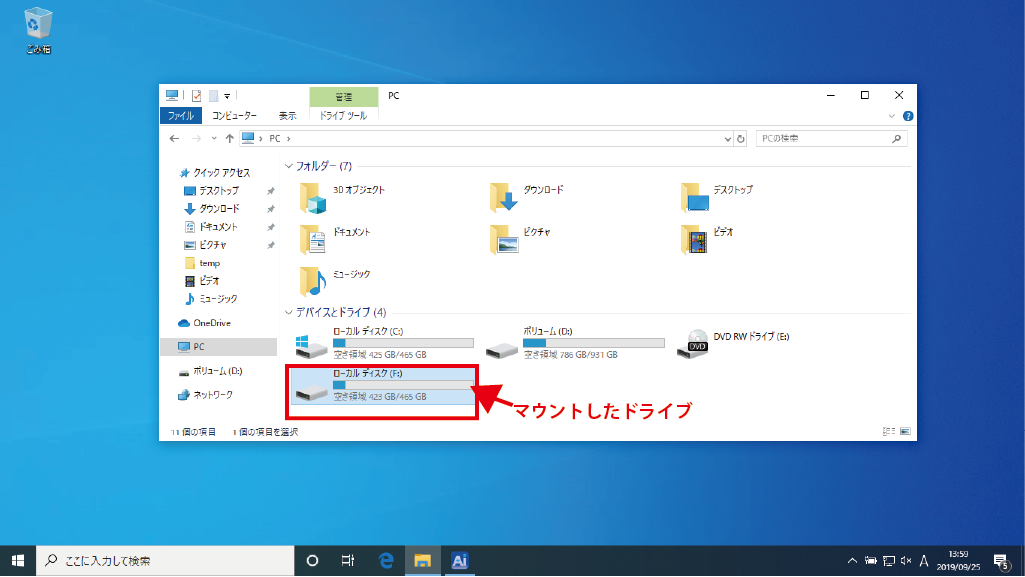Select OneDrive in the navigation pane

(x=211, y=323)
